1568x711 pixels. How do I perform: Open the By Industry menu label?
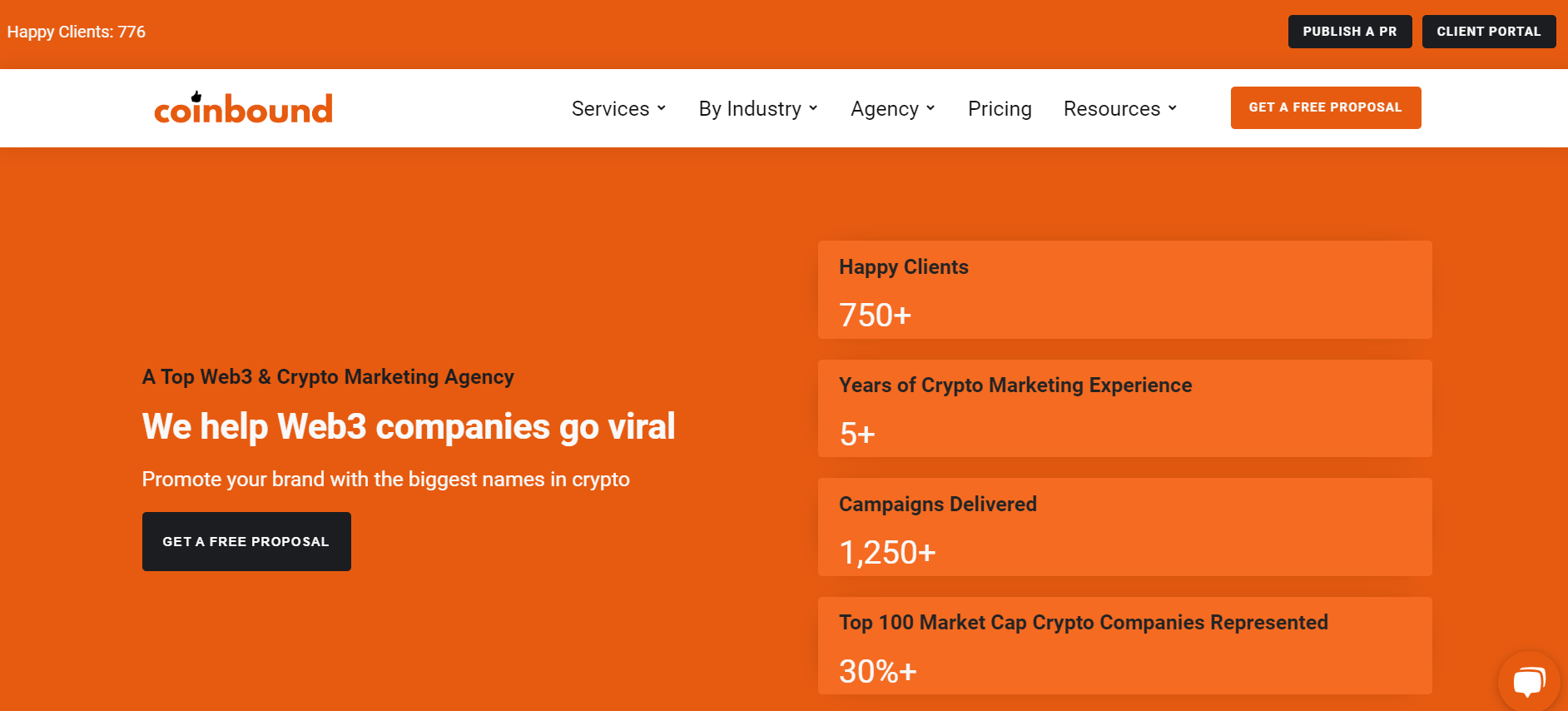click(x=750, y=109)
